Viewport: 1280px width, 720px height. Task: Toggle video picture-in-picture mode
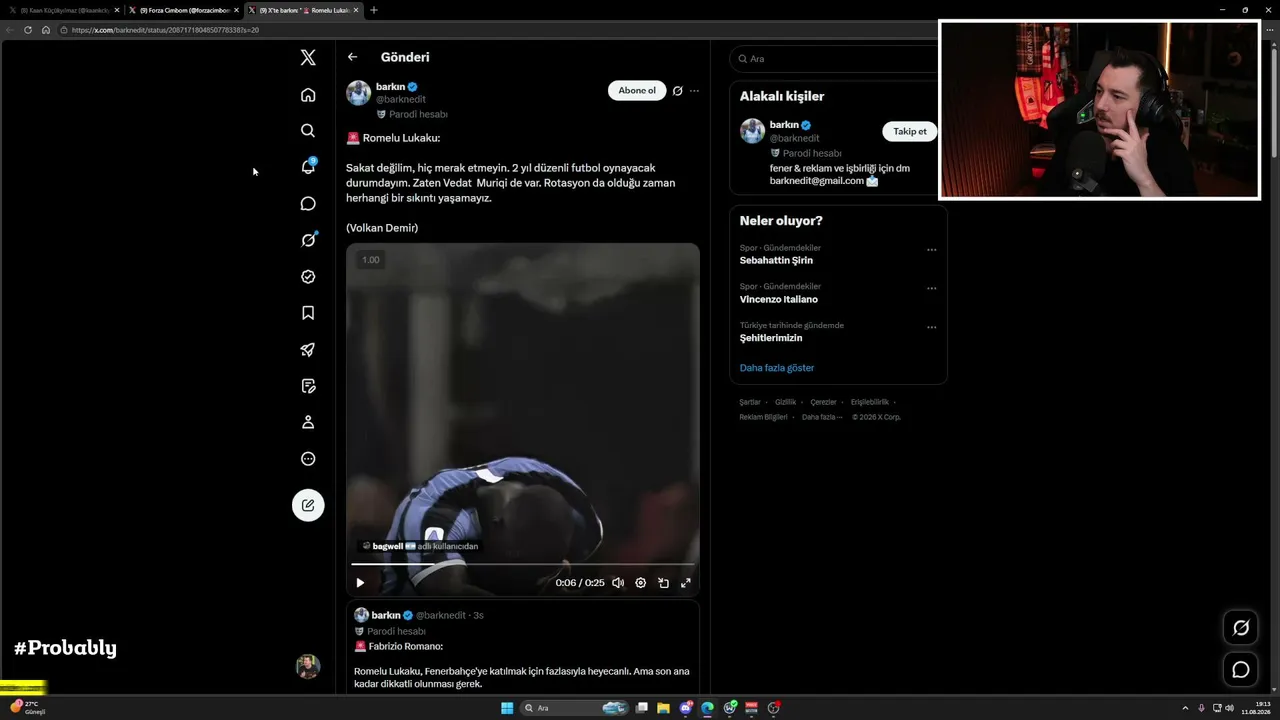pyautogui.click(x=663, y=583)
